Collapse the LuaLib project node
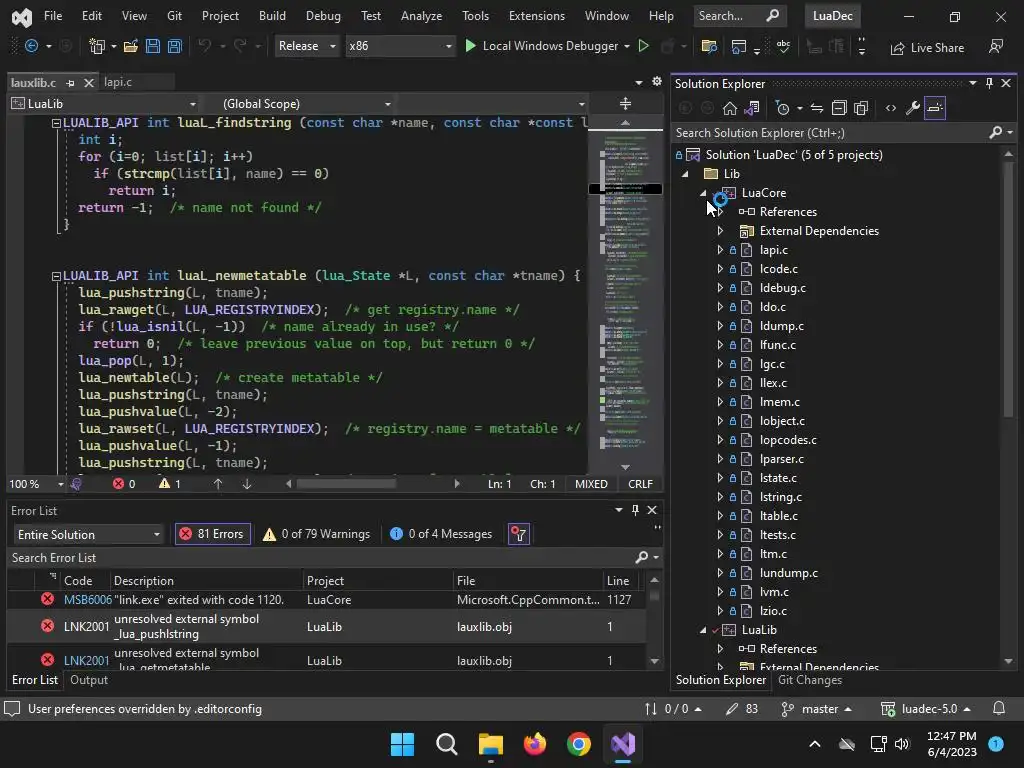The width and height of the screenshot is (1024, 768). pos(703,630)
